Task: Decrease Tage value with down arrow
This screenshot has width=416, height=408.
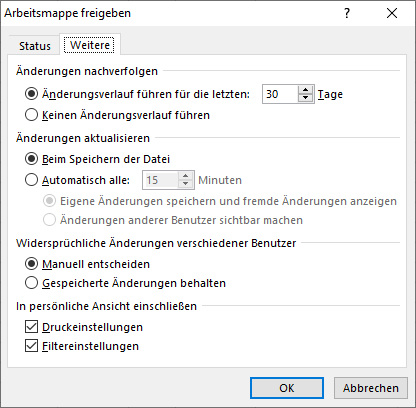Action: click(305, 98)
